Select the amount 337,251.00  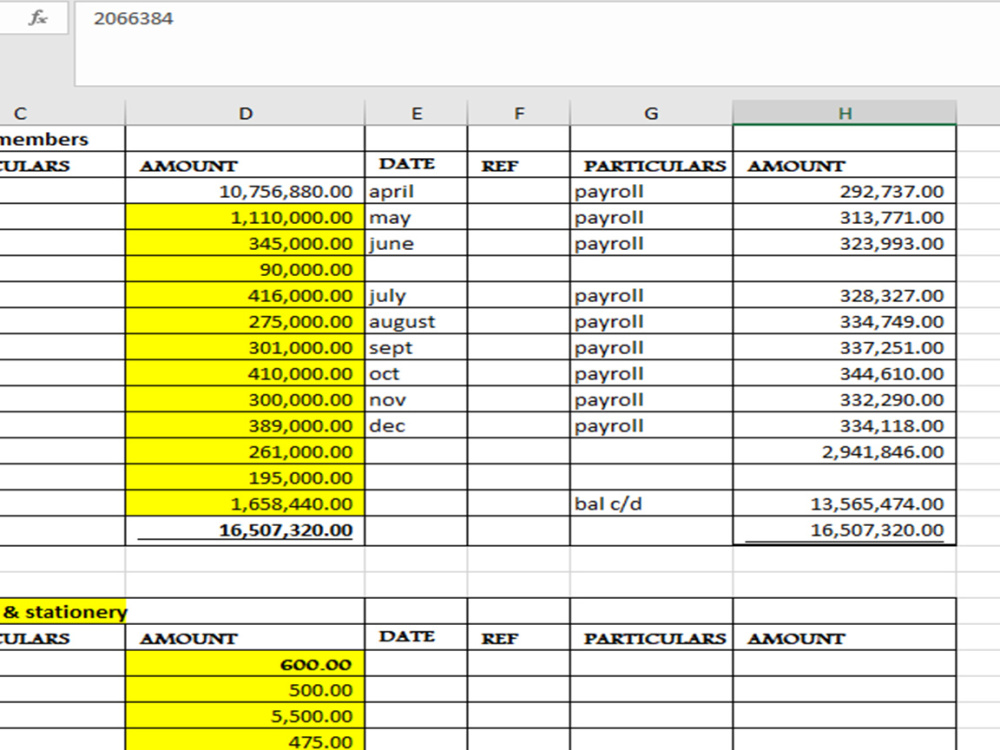click(844, 348)
